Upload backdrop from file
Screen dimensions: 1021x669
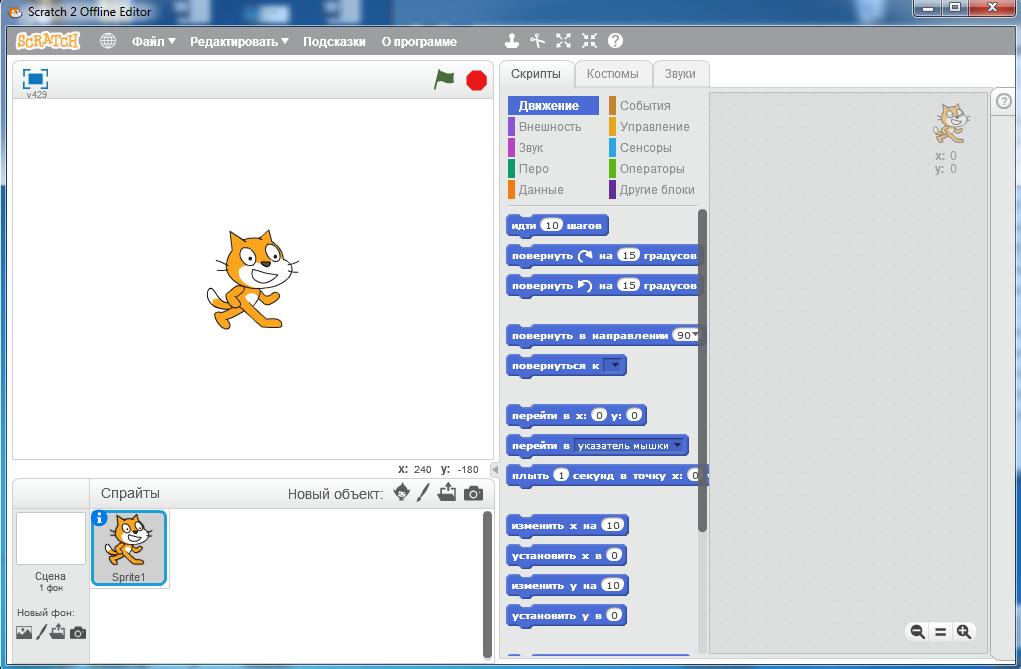[58, 632]
